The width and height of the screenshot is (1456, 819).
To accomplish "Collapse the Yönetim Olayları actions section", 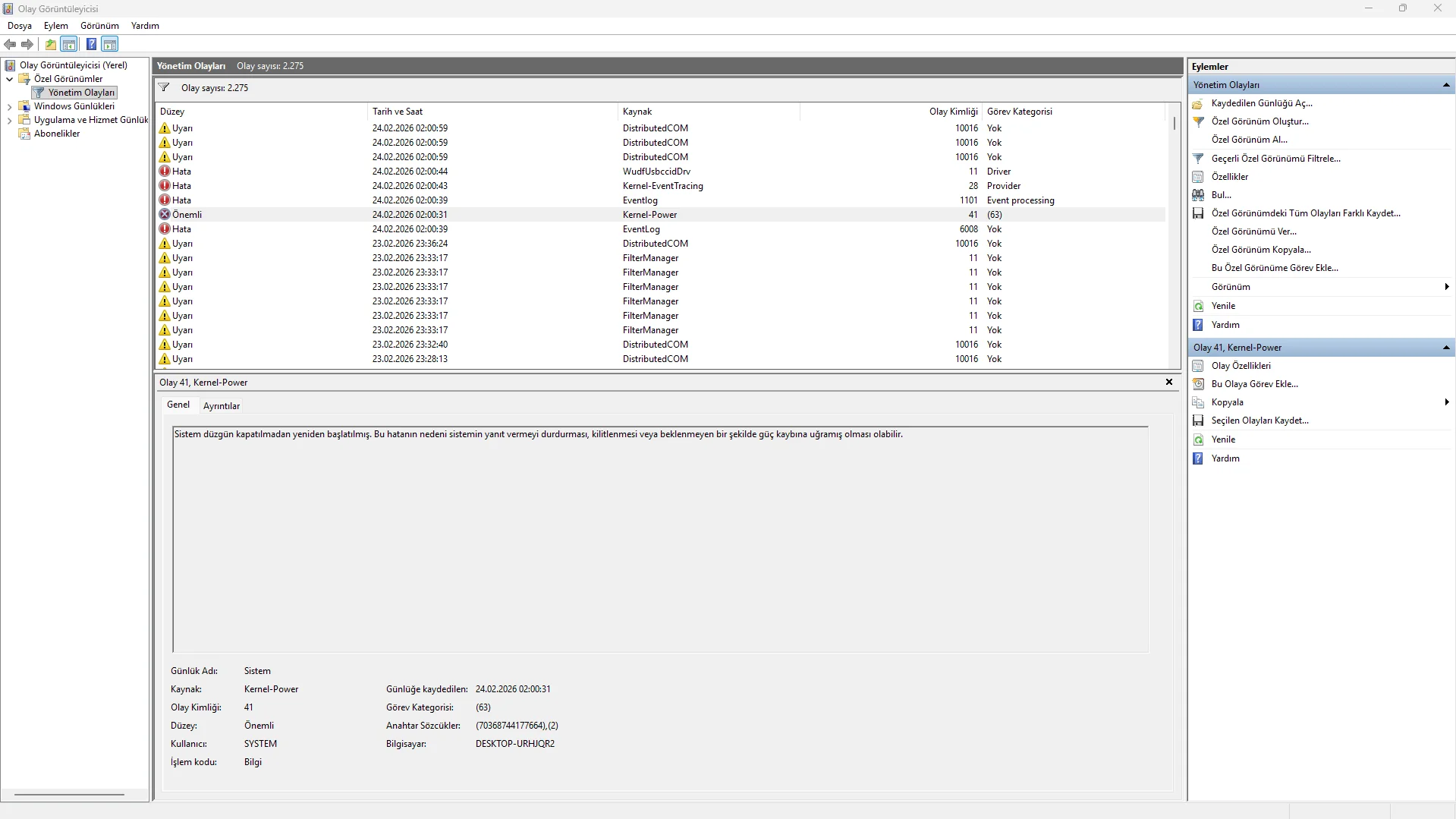I will 1446,85.
